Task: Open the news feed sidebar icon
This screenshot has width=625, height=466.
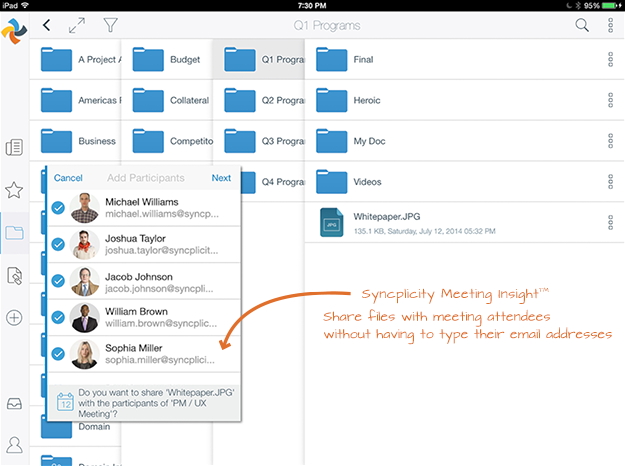Action: coord(14,147)
